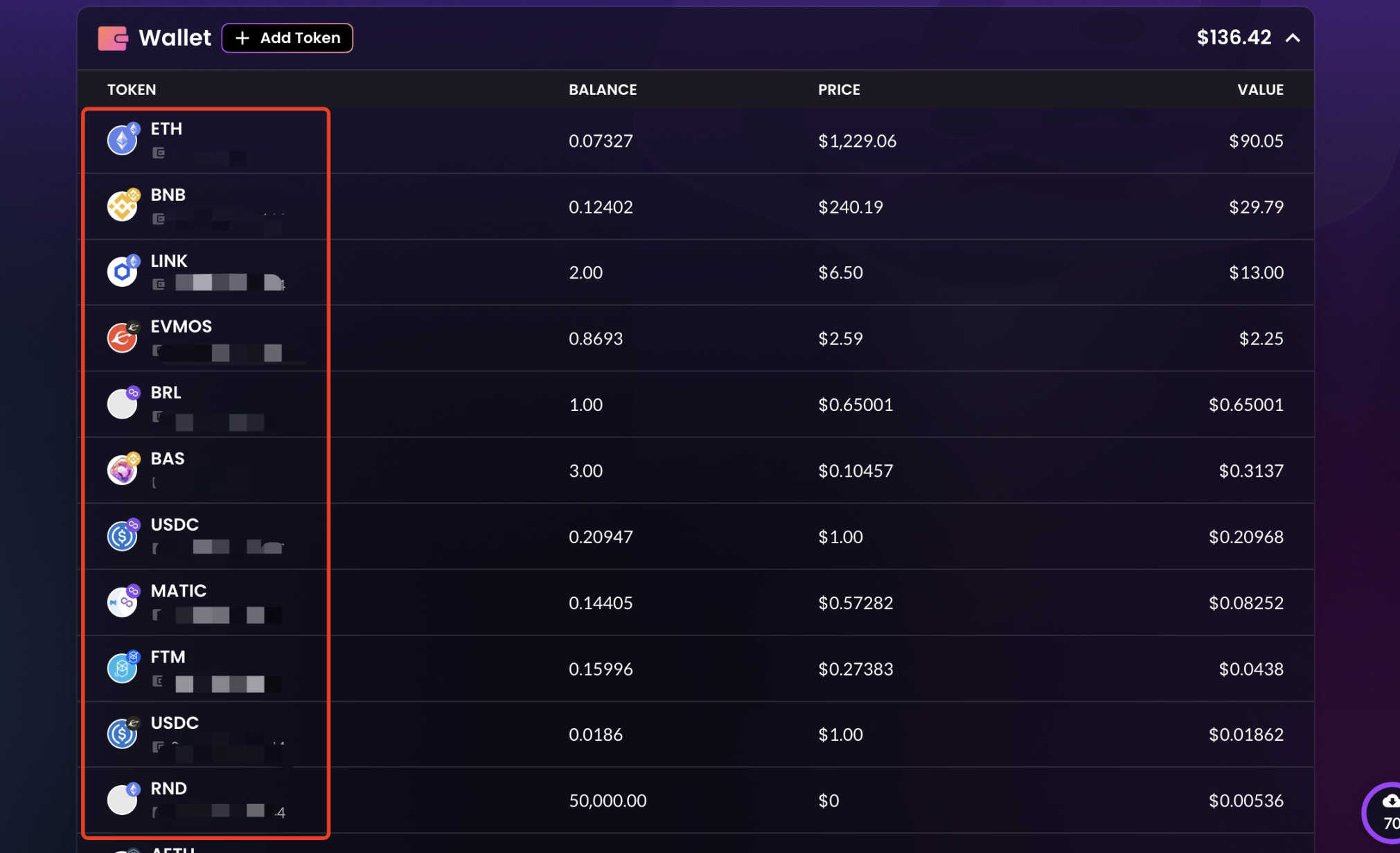1400x853 pixels.
Task: Click the wallet address icon under ETH
Action: [x=159, y=153]
